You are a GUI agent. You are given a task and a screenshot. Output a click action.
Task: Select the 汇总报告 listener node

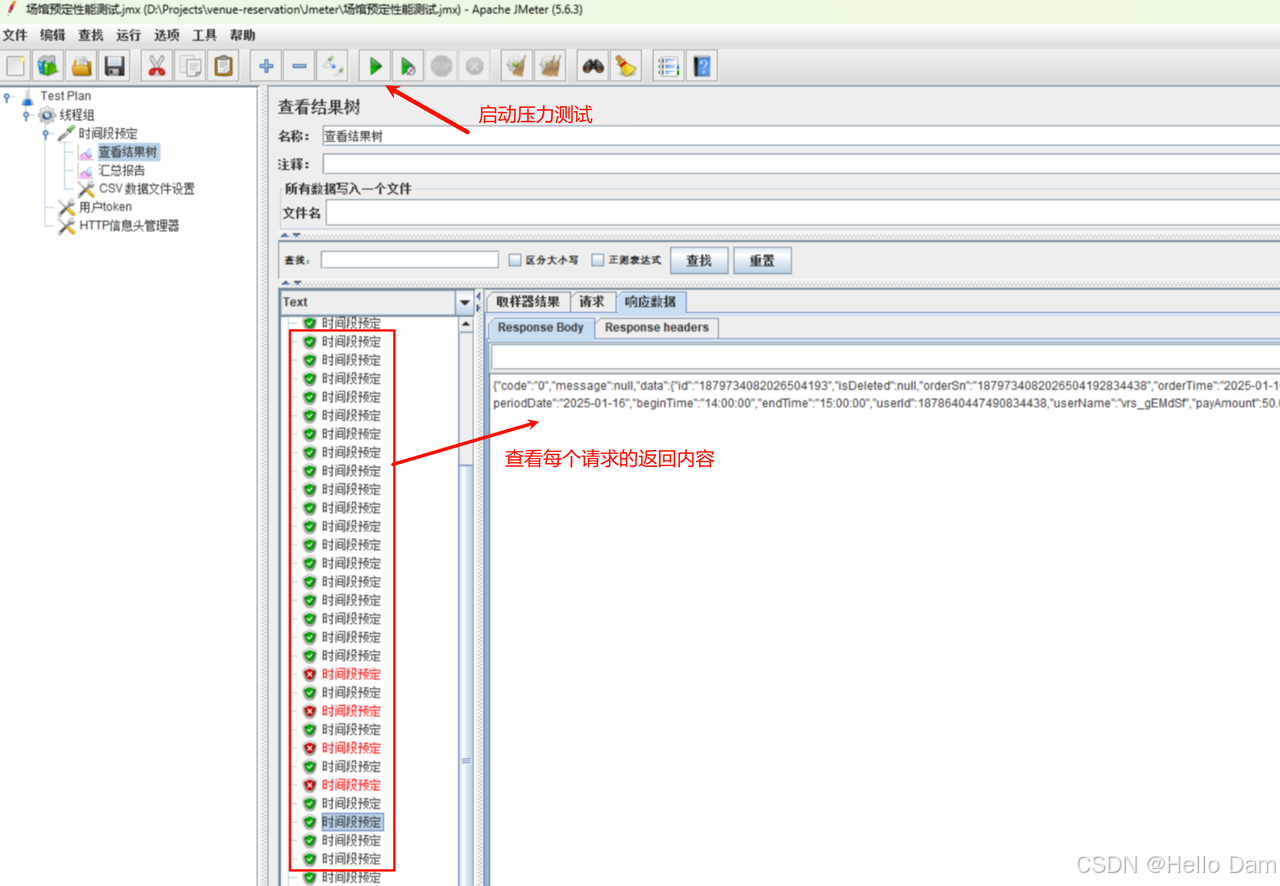(x=122, y=170)
